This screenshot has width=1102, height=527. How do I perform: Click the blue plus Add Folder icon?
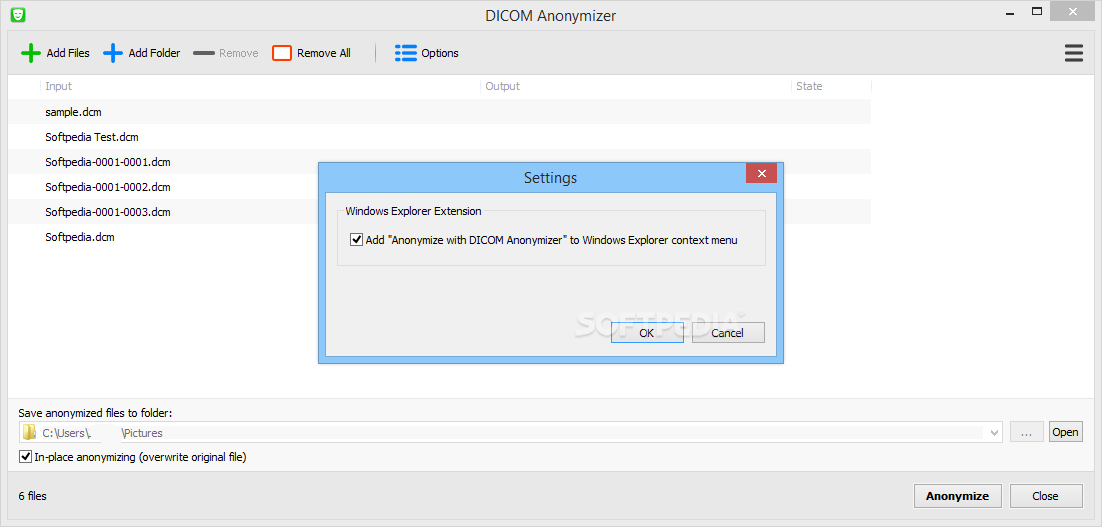pyautogui.click(x=113, y=53)
